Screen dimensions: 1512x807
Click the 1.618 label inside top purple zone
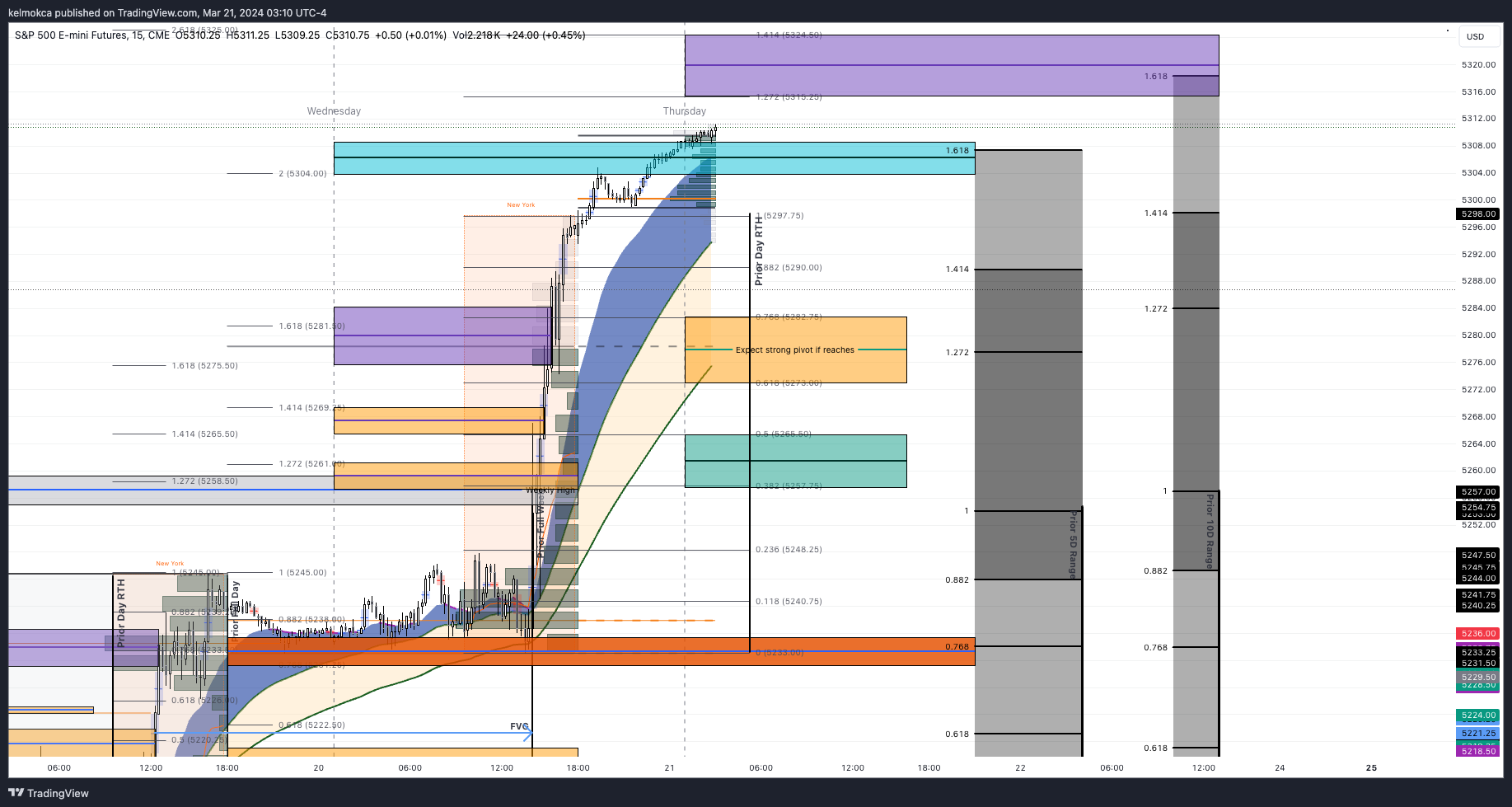(x=1155, y=77)
